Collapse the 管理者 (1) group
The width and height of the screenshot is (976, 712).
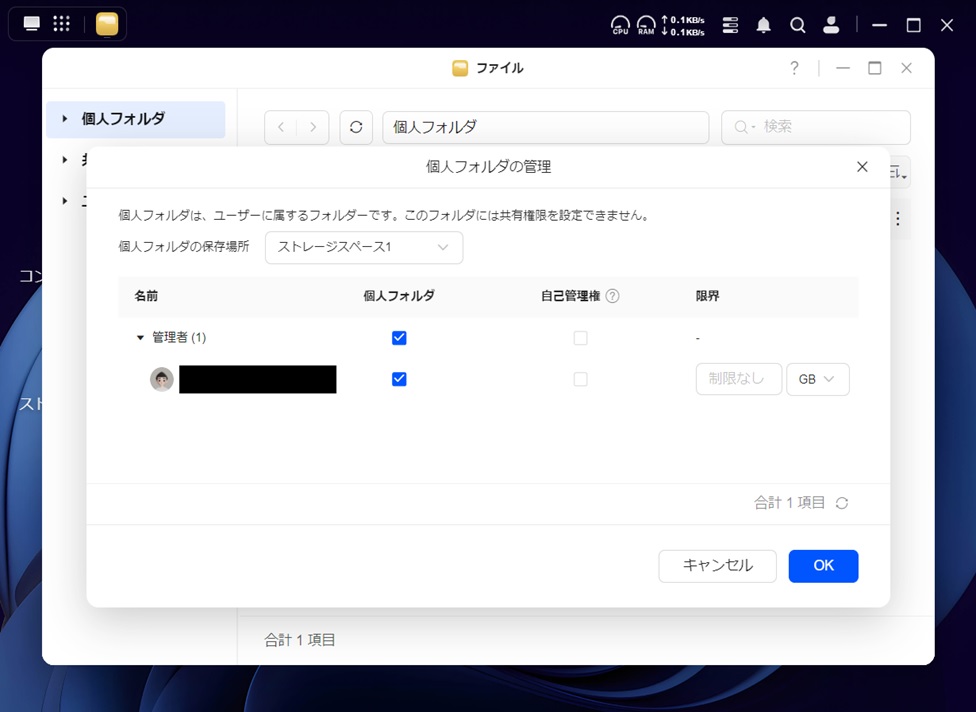[x=140, y=337]
